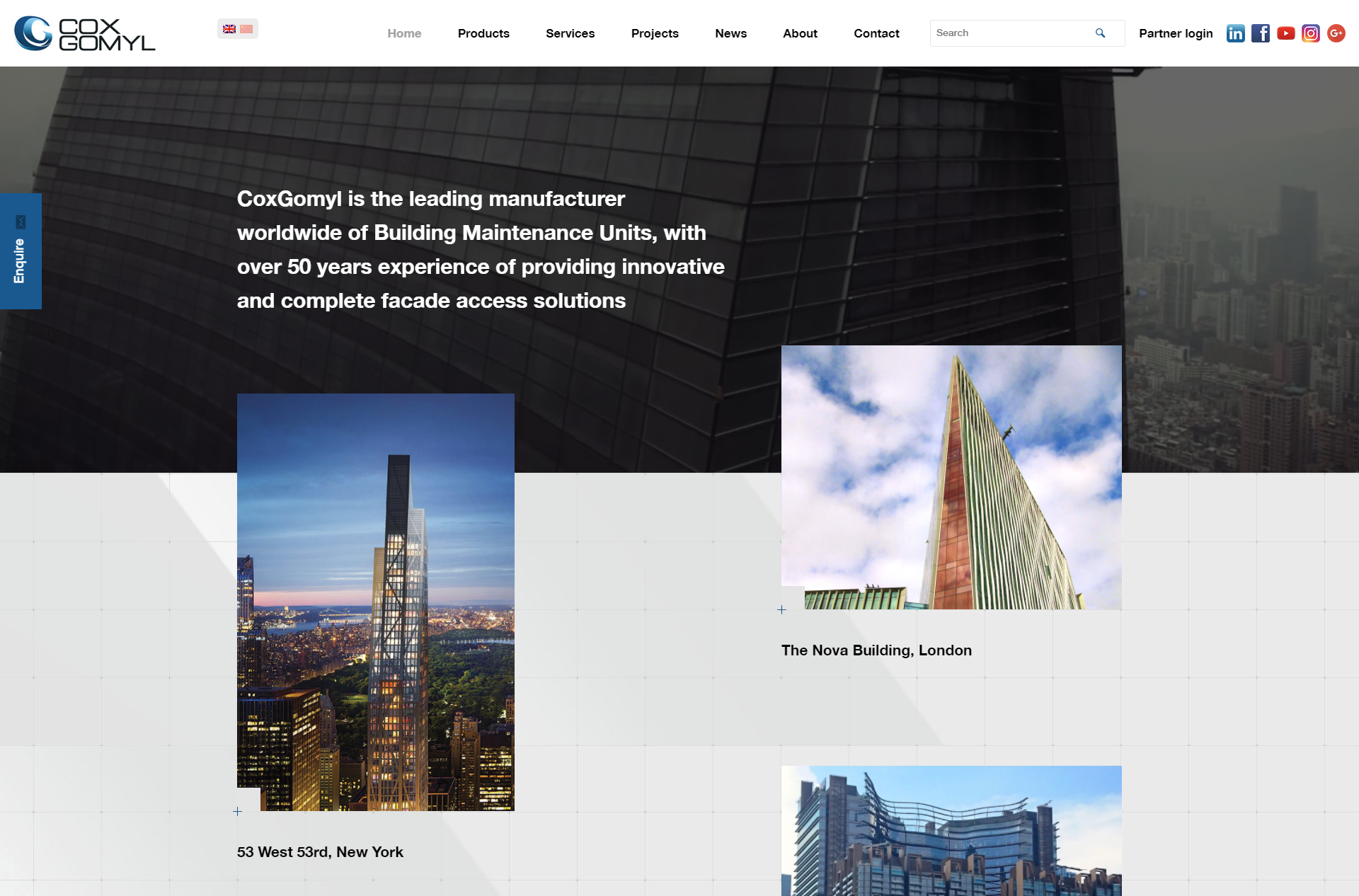Viewport: 1359px width, 896px height.
Task: Click the Partner login link
Action: click(1176, 33)
